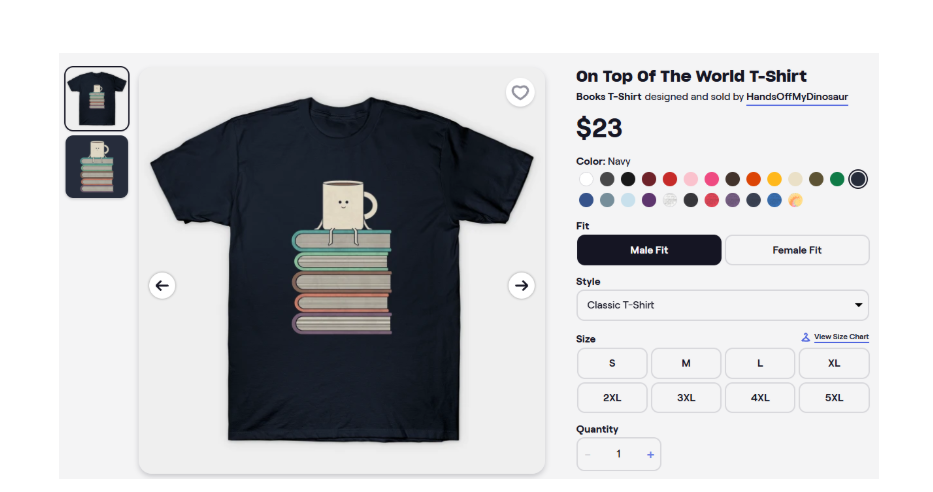Image resolution: width=933 pixels, height=492 pixels.
Task: Choose the kelly green color swatch
Action: pyautogui.click(x=837, y=179)
